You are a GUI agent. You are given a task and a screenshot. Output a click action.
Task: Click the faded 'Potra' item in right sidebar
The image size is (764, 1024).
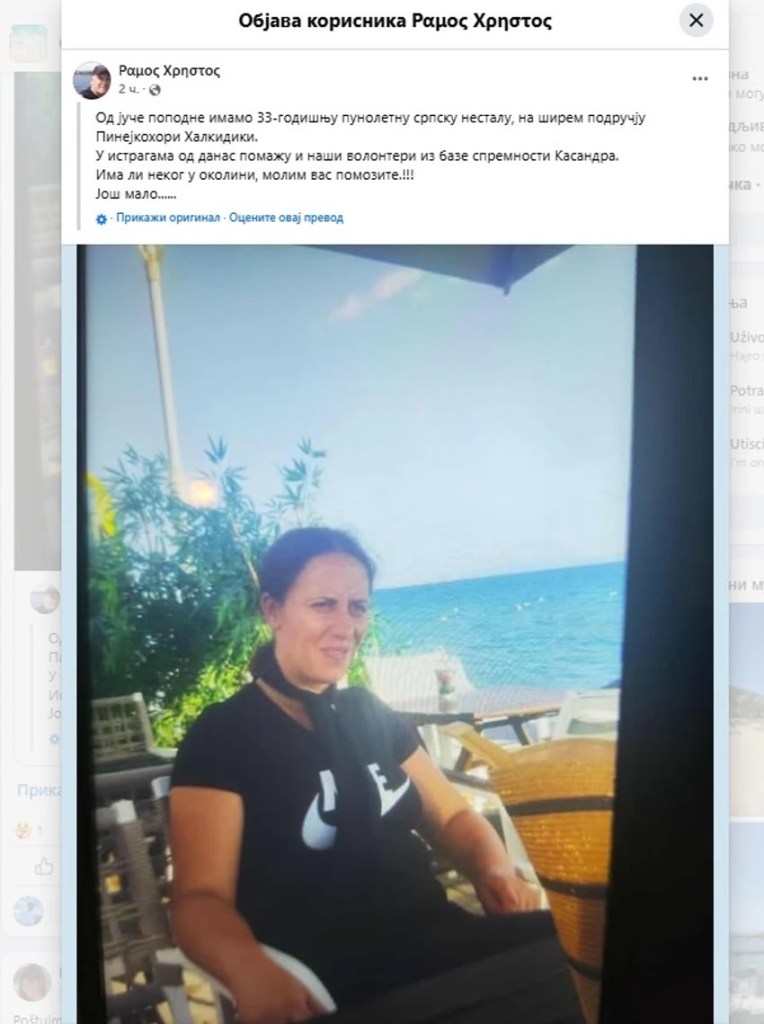746,391
